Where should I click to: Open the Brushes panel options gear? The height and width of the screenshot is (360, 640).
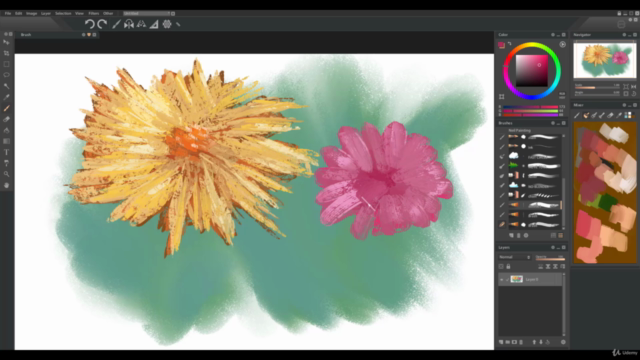click(553, 123)
